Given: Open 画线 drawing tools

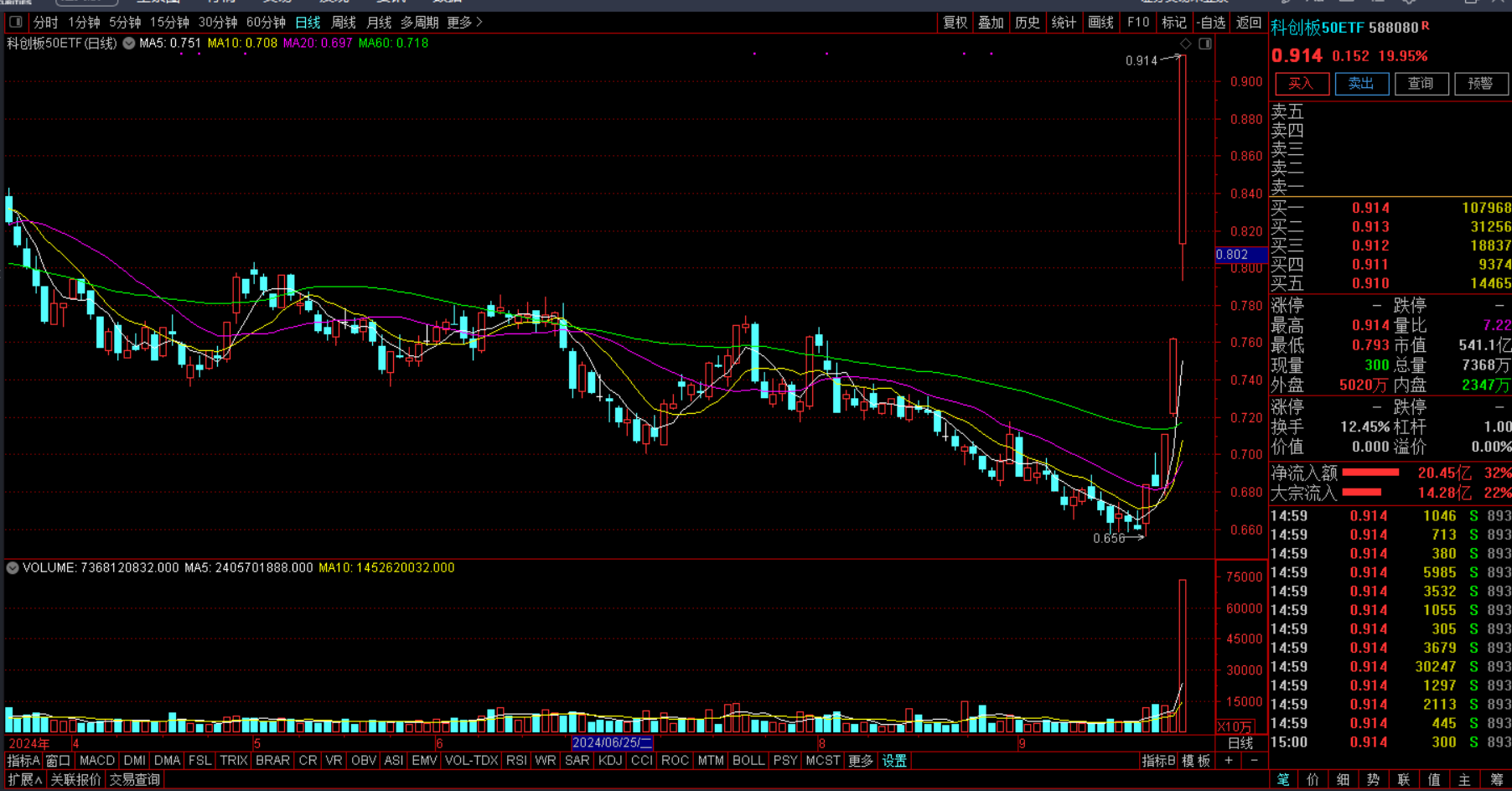Looking at the screenshot, I should [1100, 23].
